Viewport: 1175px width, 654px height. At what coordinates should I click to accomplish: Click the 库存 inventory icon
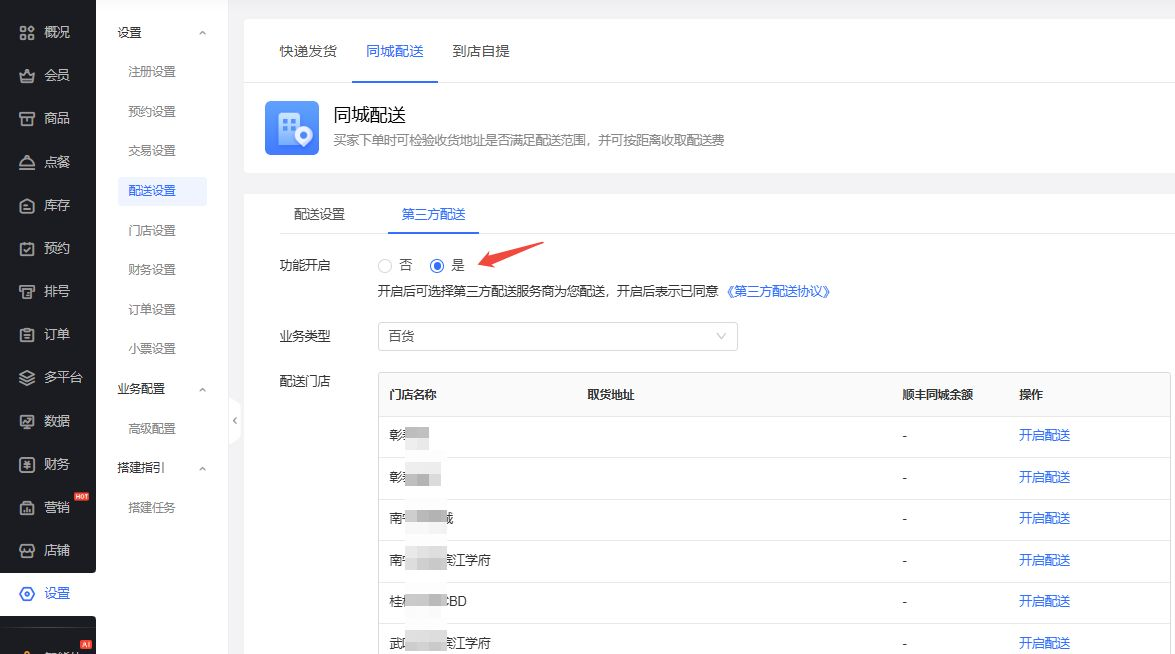coord(27,205)
